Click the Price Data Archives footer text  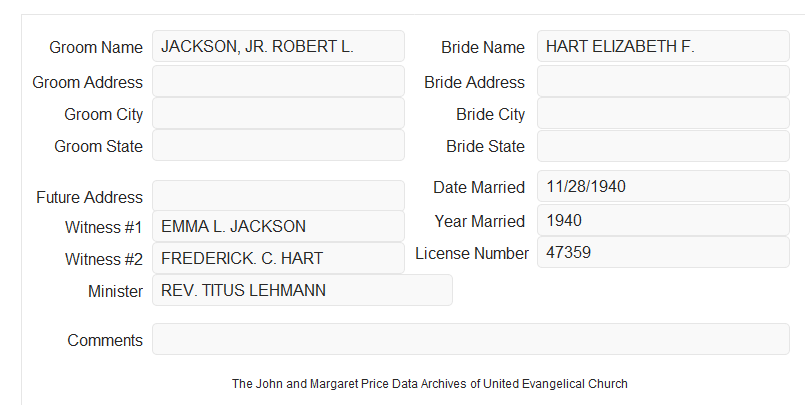[430, 384]
